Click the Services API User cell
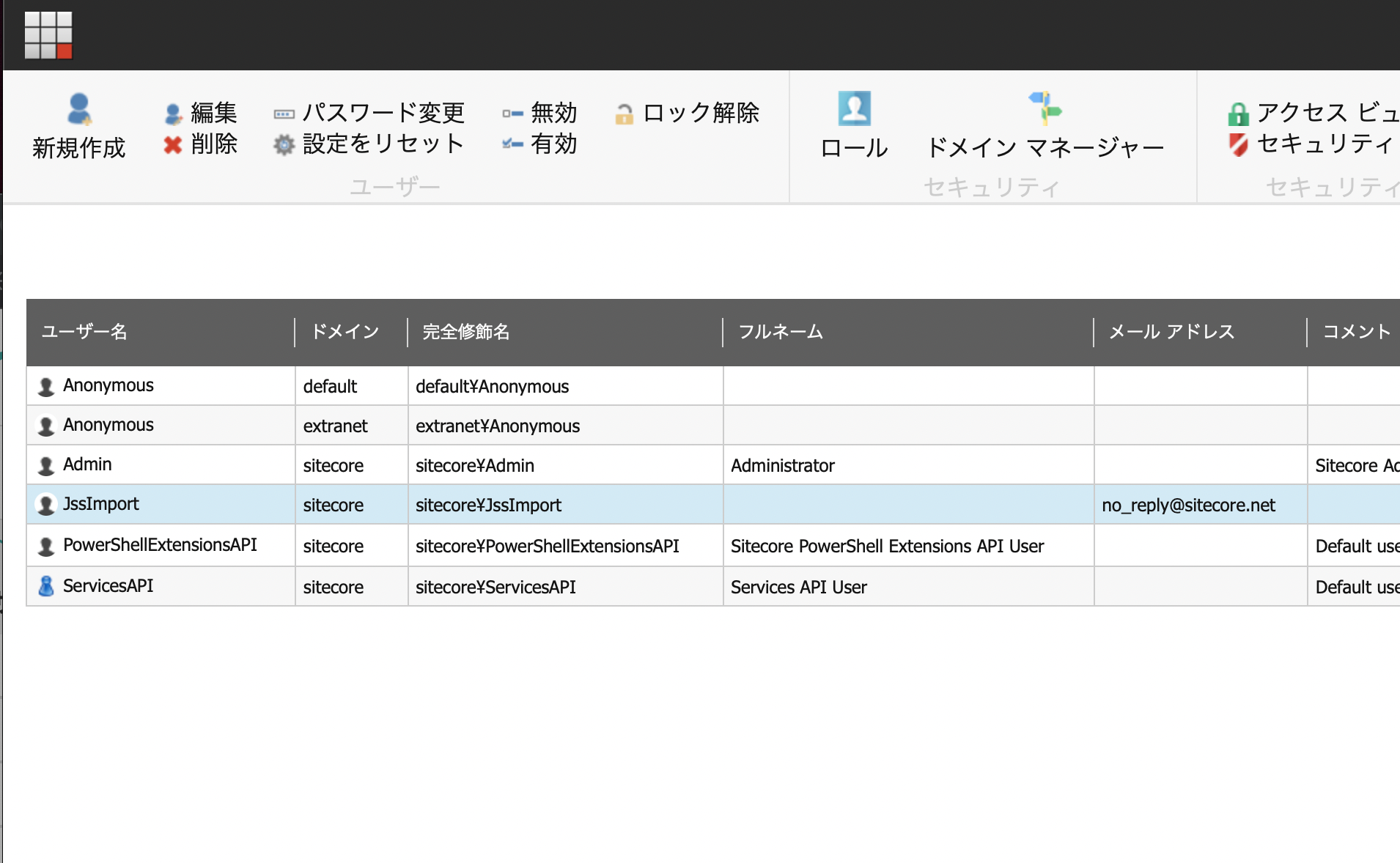This screenshot has height=863, width=1400. 908,587
